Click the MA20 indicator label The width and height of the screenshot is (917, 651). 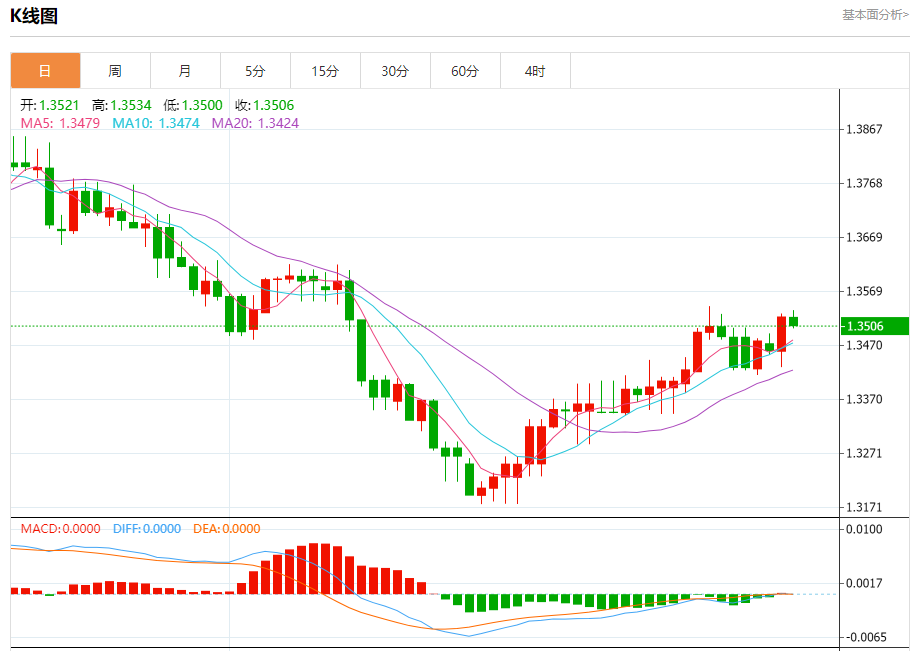255,123
